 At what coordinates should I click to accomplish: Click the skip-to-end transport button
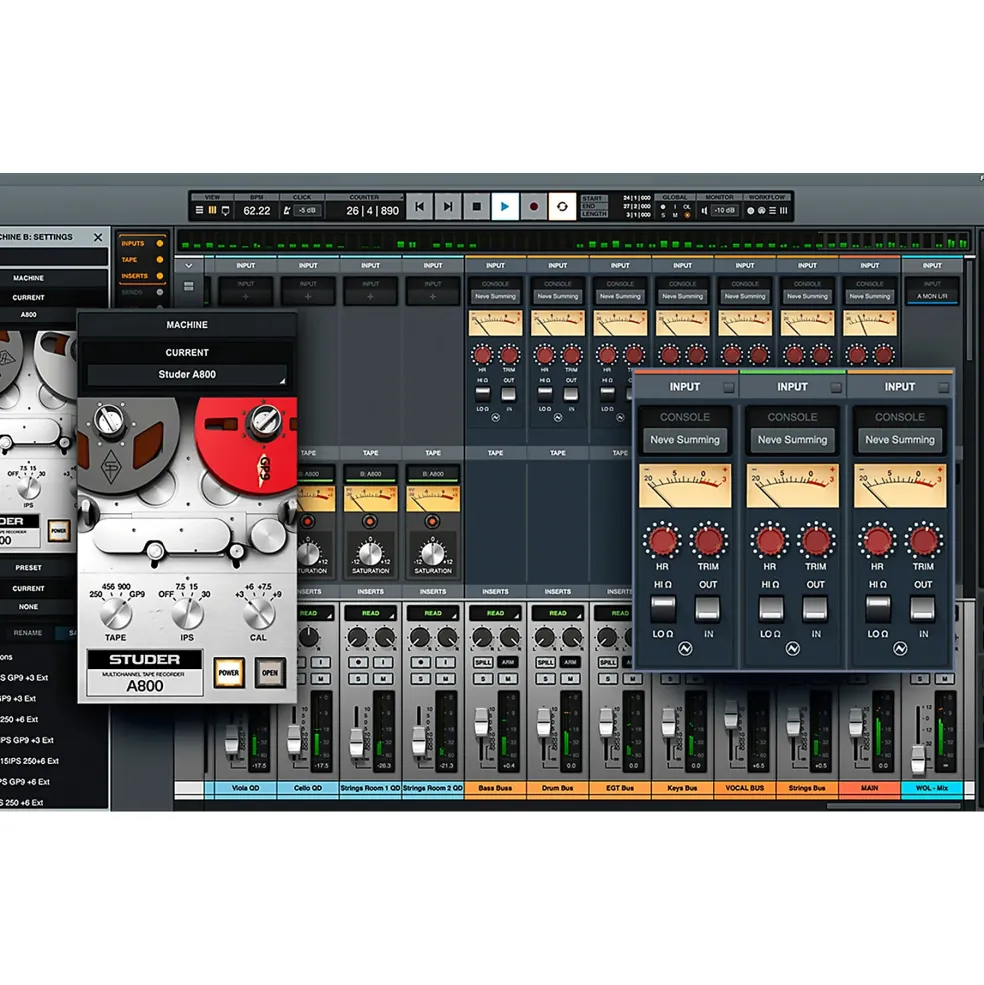(447, 207)
